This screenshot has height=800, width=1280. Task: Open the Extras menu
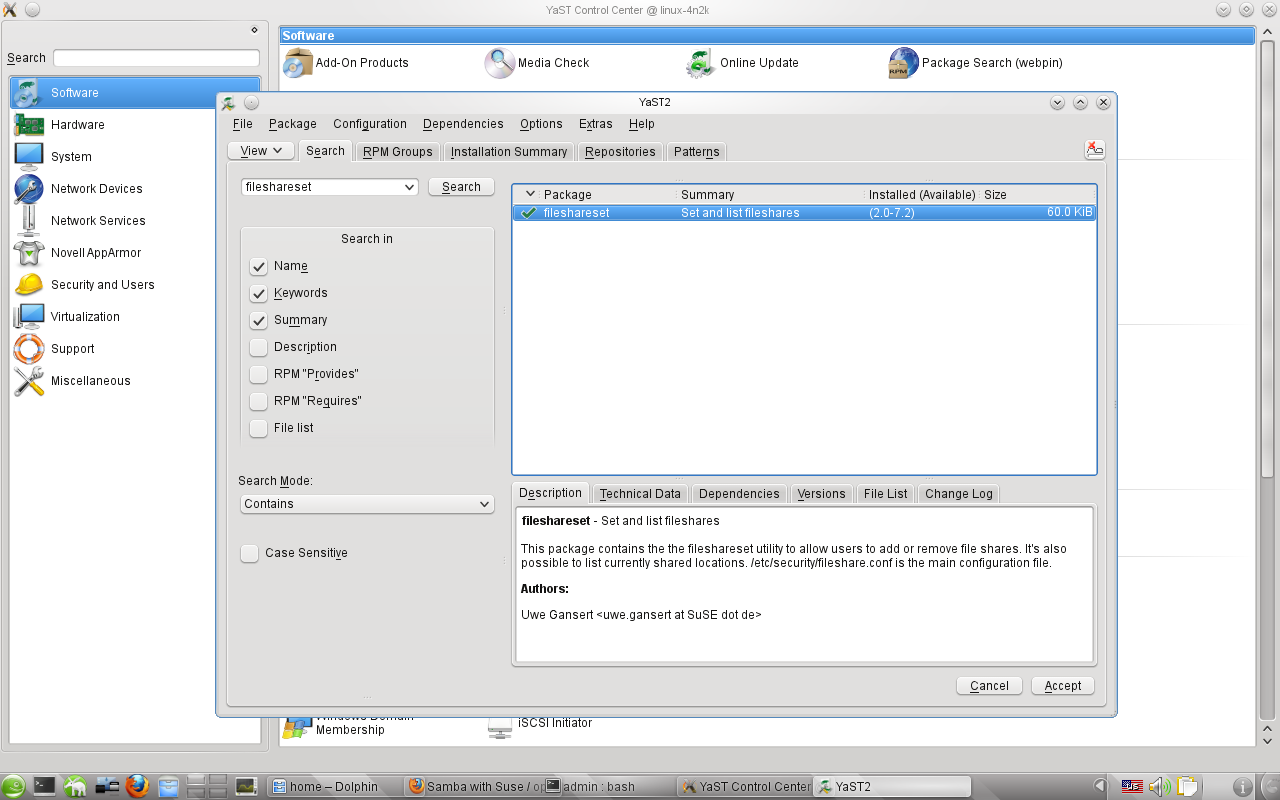pos(596,125)
